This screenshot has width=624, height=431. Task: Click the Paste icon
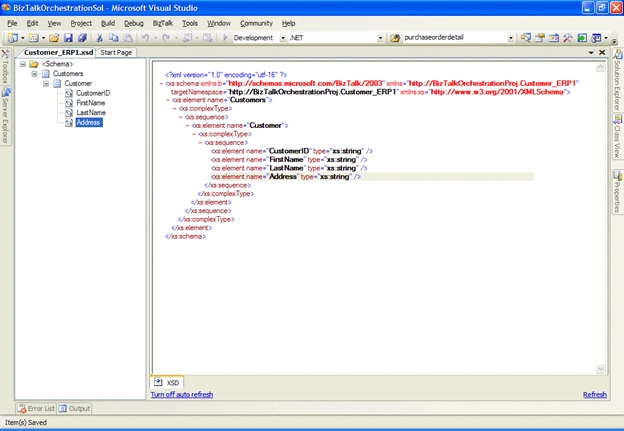pos(128,38)
